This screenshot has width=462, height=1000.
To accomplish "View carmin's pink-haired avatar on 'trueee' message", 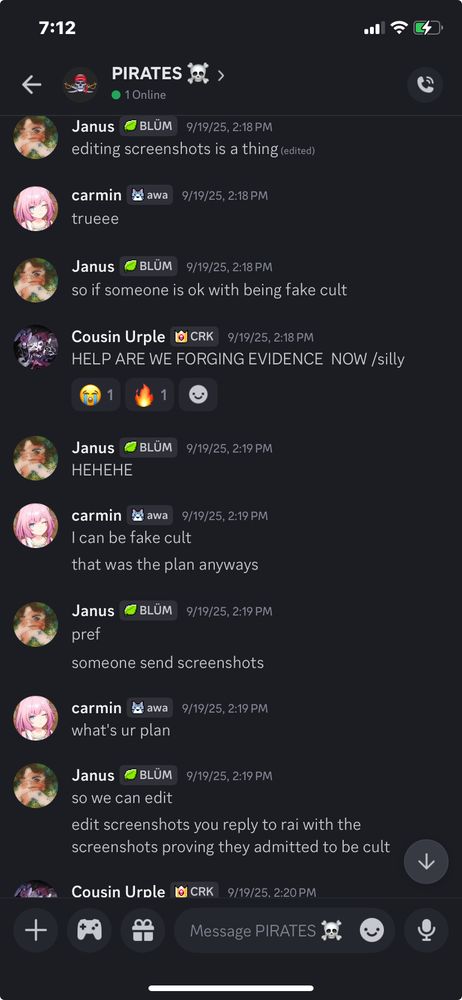I will coord(36,208).
